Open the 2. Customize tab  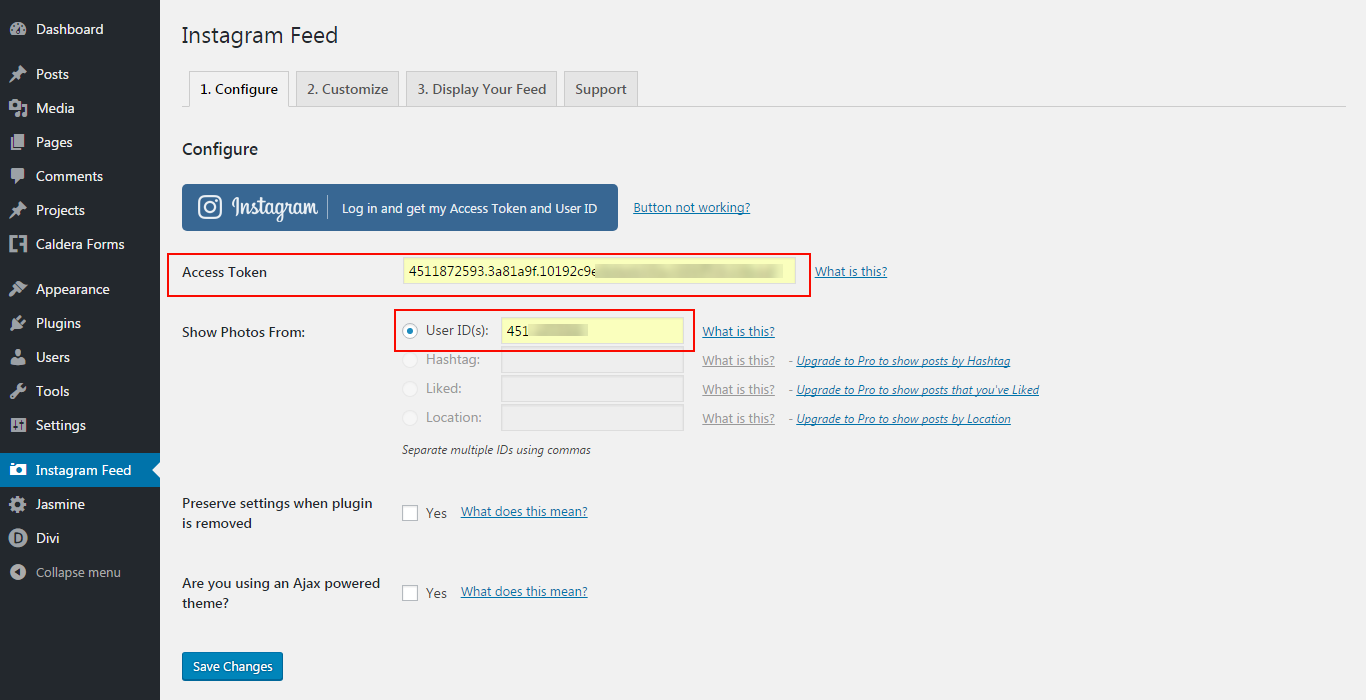348,89
